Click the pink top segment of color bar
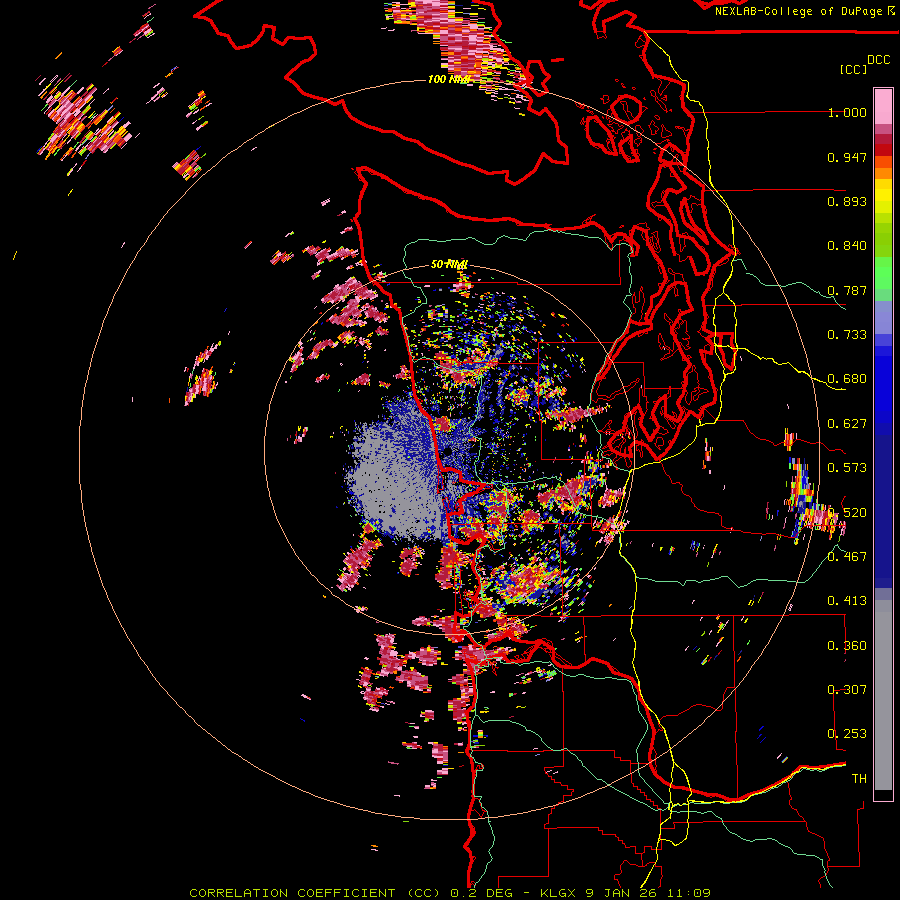 (x=883, y=106)
